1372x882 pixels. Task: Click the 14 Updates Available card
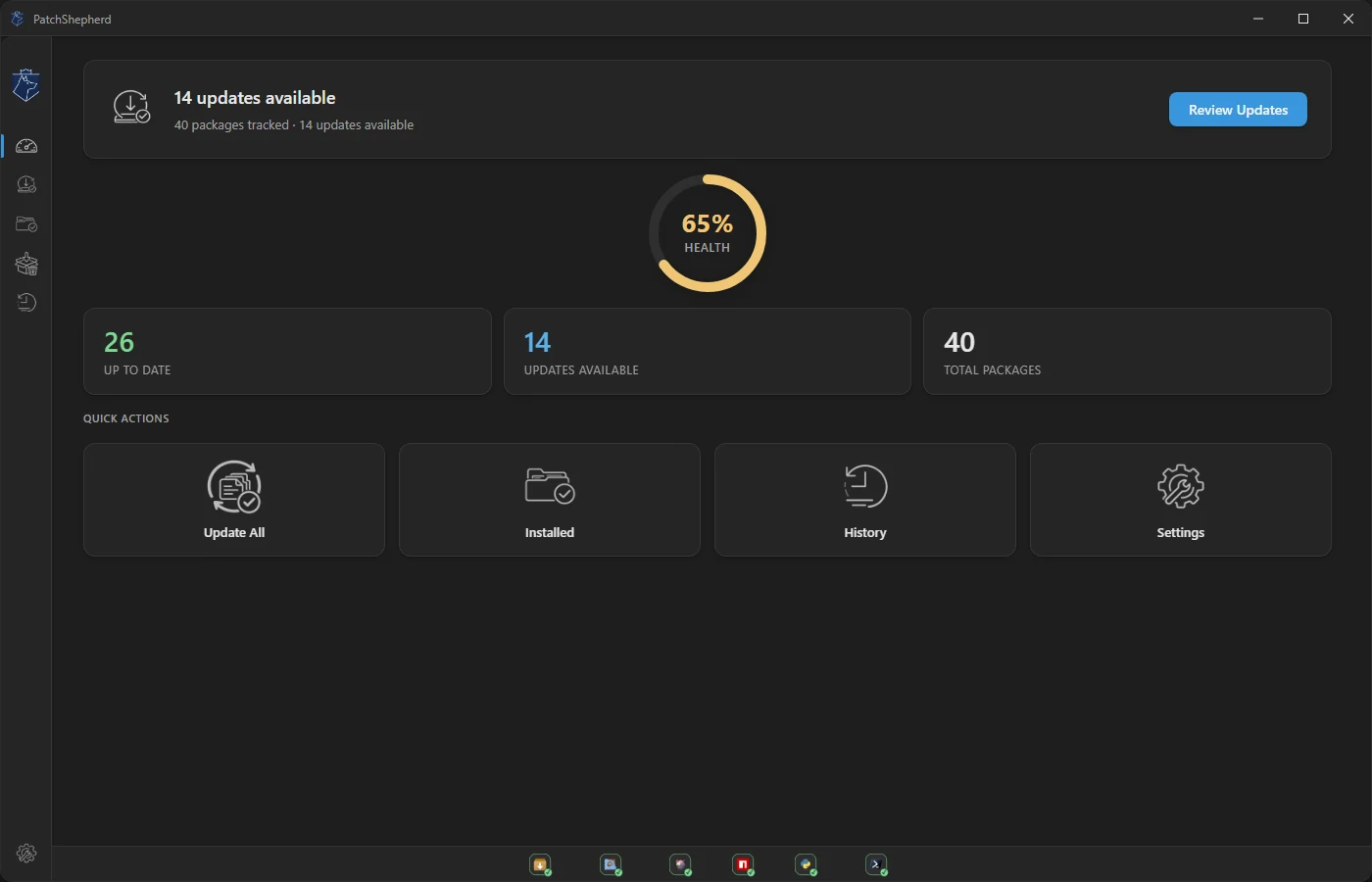(708, 352)
